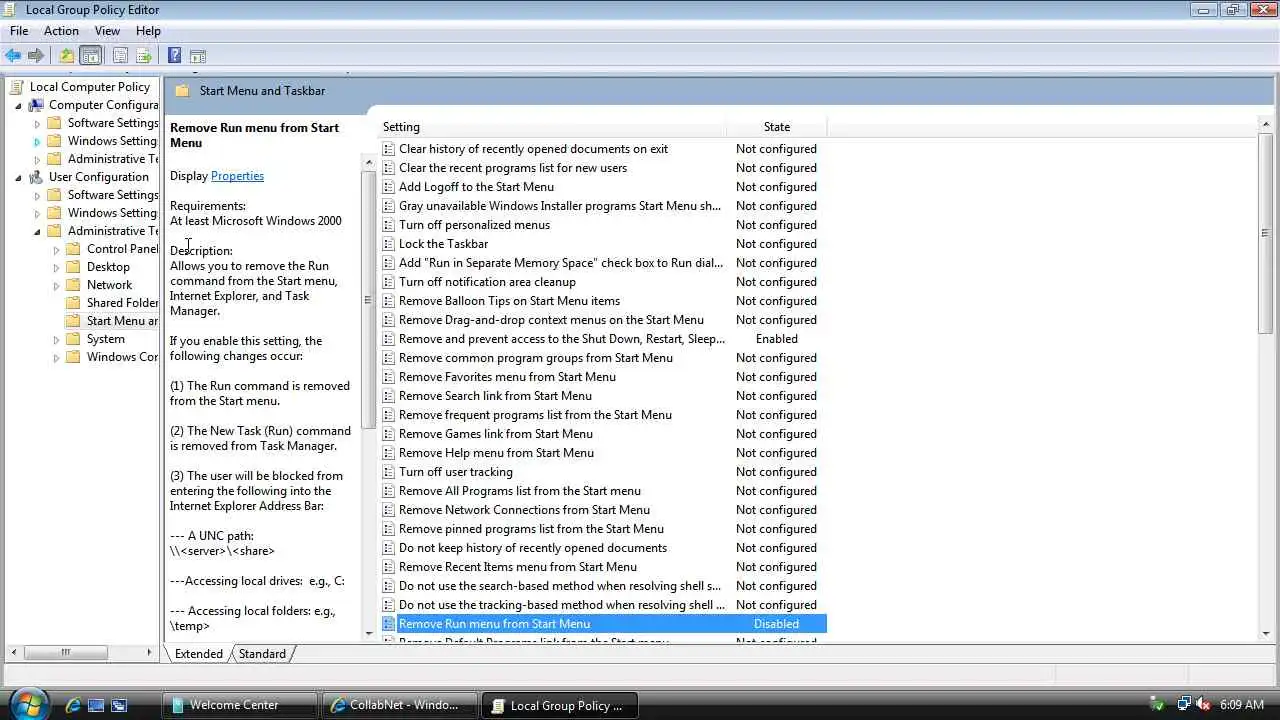The width and height of the screenshot is (1280, 720).
Task: Click the Computer Configuration node icon
Action: pyautogui.click(x=36, y=105)
